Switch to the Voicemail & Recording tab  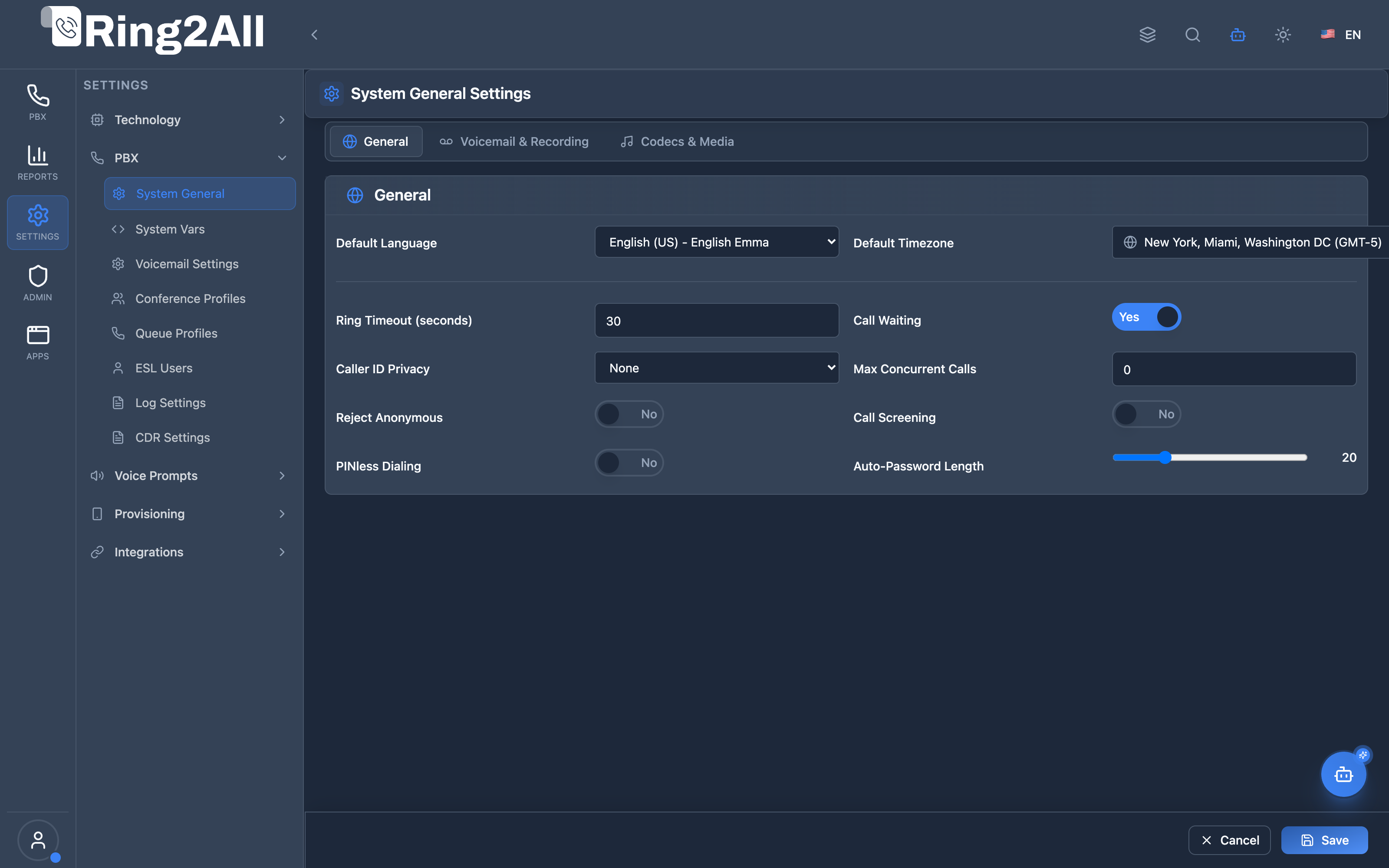point(514,141)
